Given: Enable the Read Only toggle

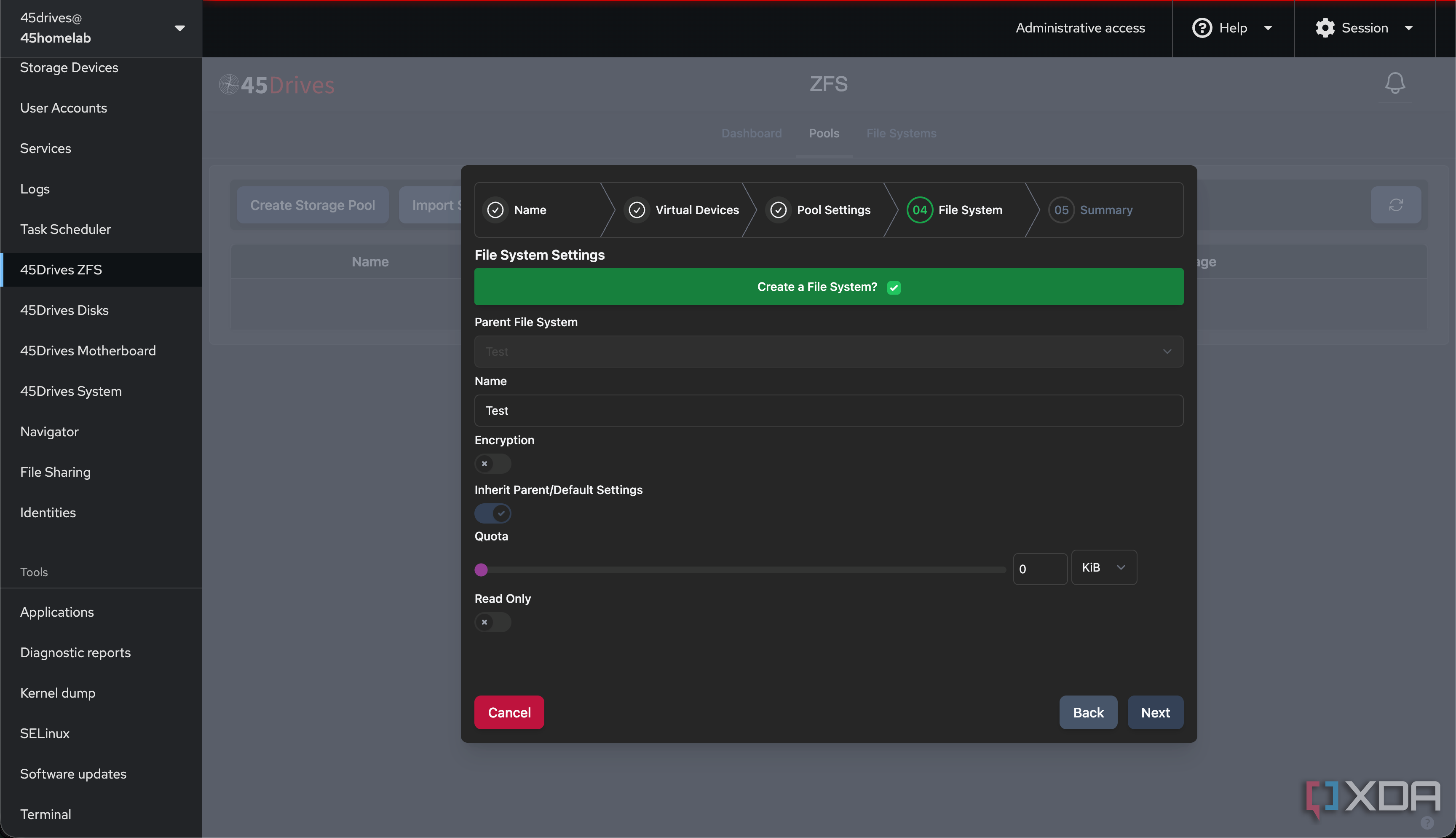Looking at the screenshot, I should click(x=493, y=622).
